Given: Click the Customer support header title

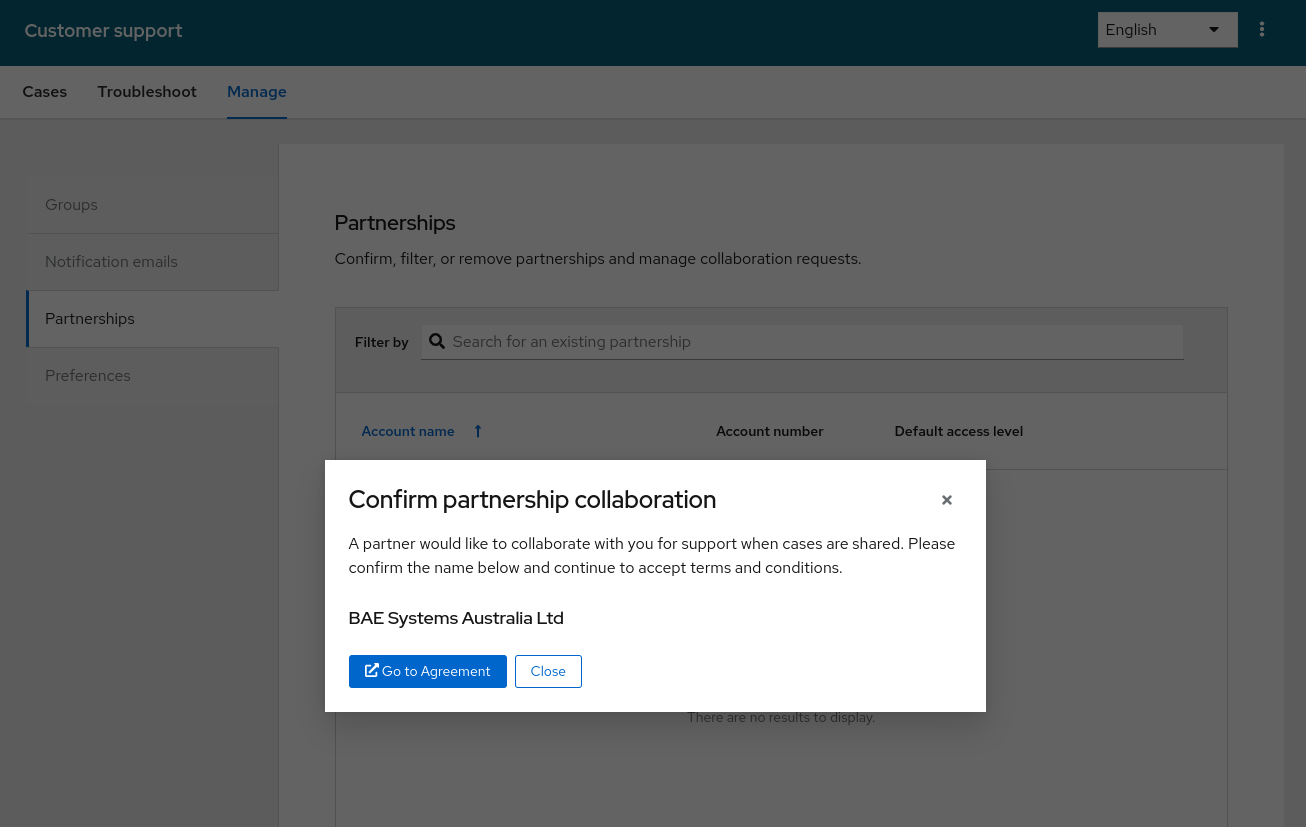Looking at the screenshot, I should pos(103,31).
